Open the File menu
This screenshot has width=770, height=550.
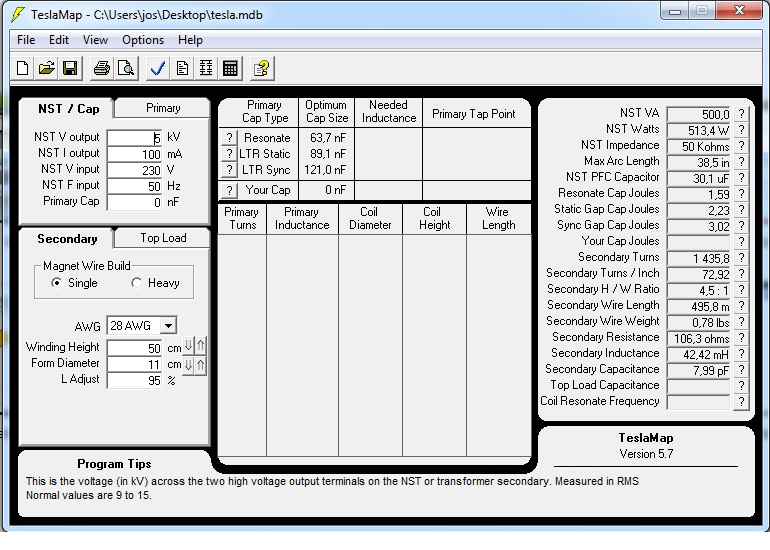tap(26, 40)
